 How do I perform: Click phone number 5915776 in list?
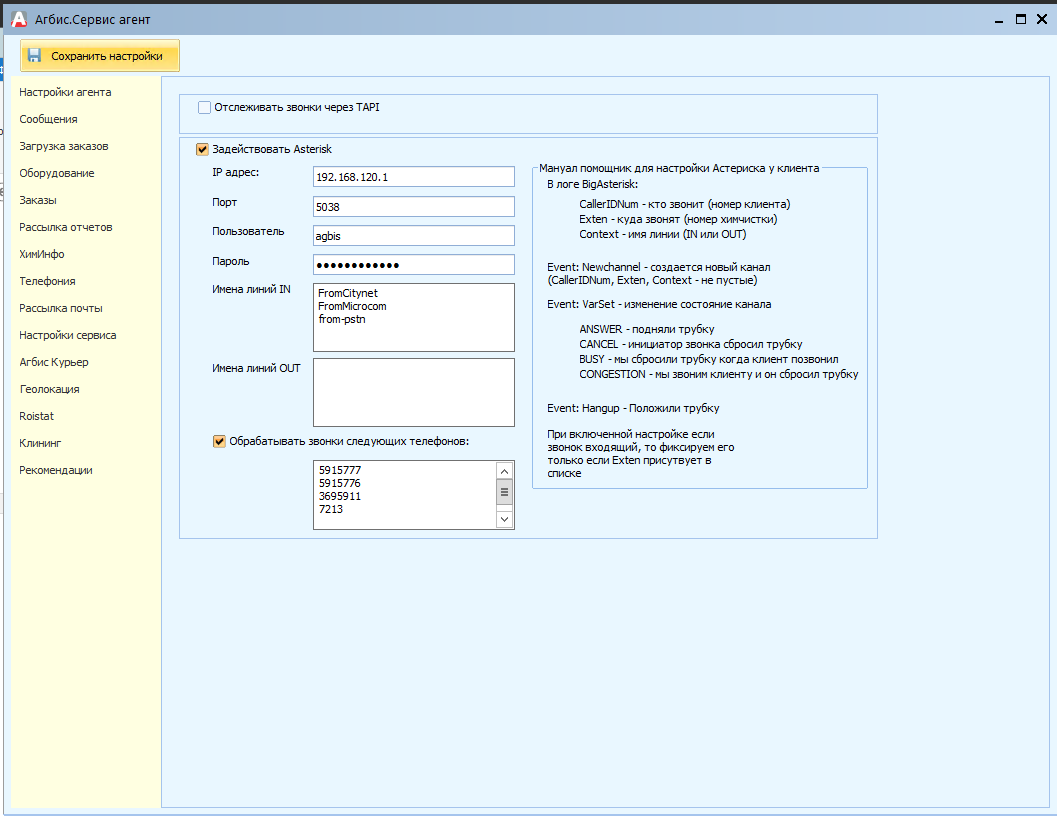click(340, 483)
